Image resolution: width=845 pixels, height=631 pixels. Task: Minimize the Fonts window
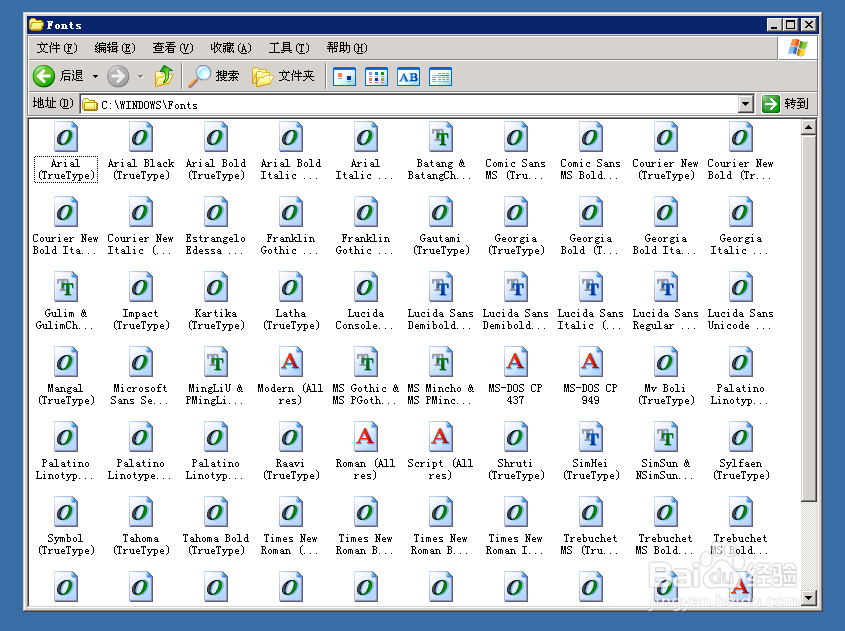point(775,25)
